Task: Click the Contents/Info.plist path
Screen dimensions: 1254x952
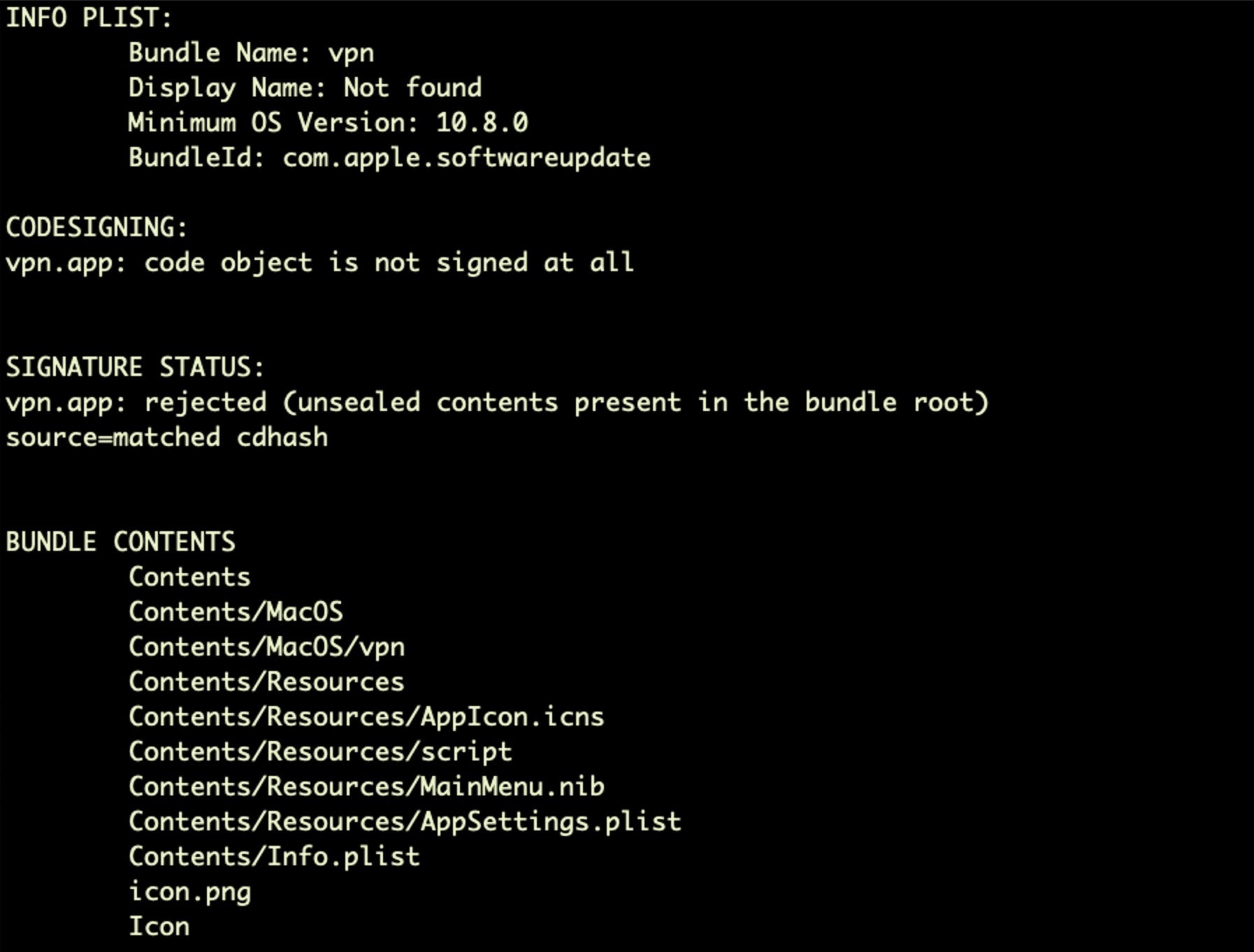Action: tap(274, 857)
